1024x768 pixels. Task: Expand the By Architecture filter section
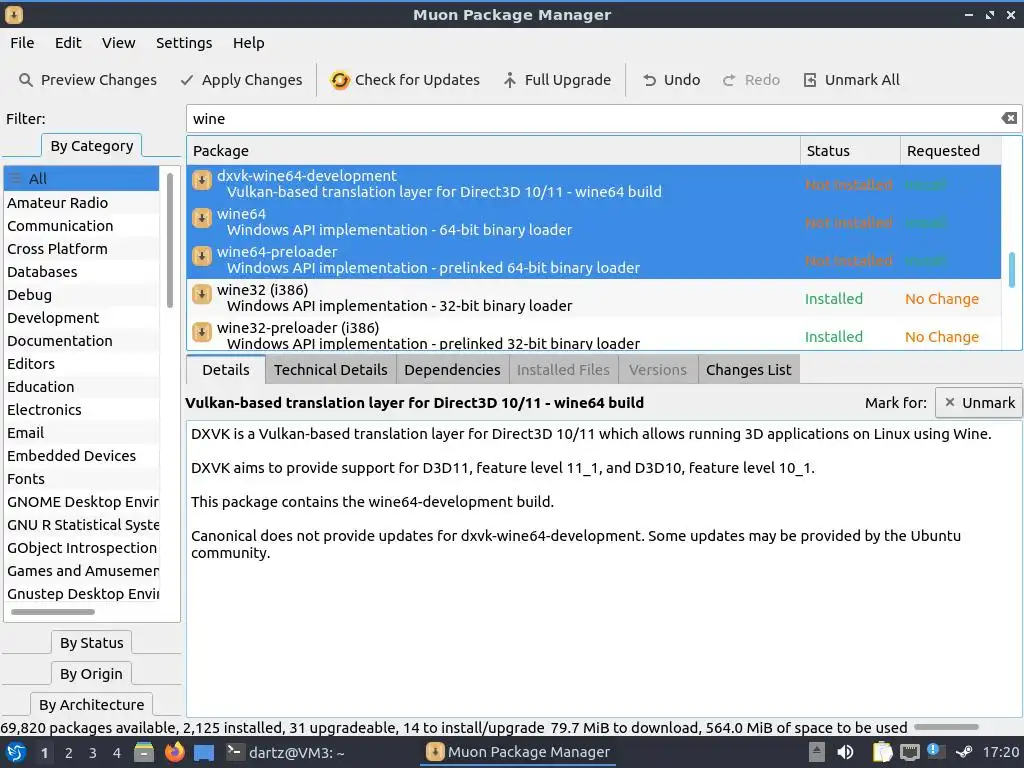(x=91, y=704)
